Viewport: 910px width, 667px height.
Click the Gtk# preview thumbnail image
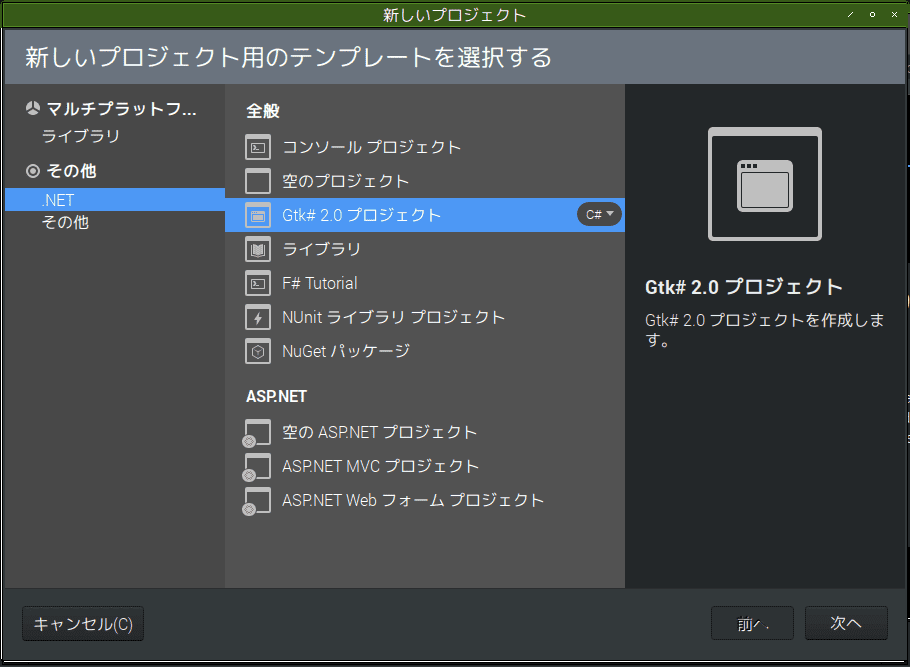click(764, 185)
